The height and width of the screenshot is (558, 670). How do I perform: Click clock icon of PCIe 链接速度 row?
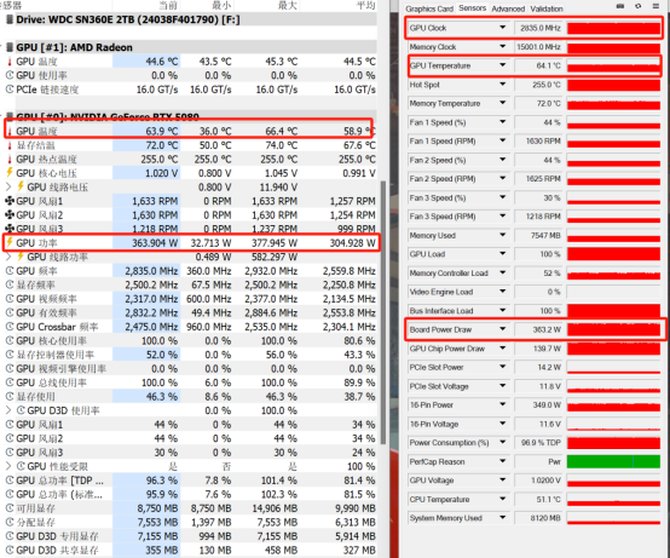click(x=9, y=89)
